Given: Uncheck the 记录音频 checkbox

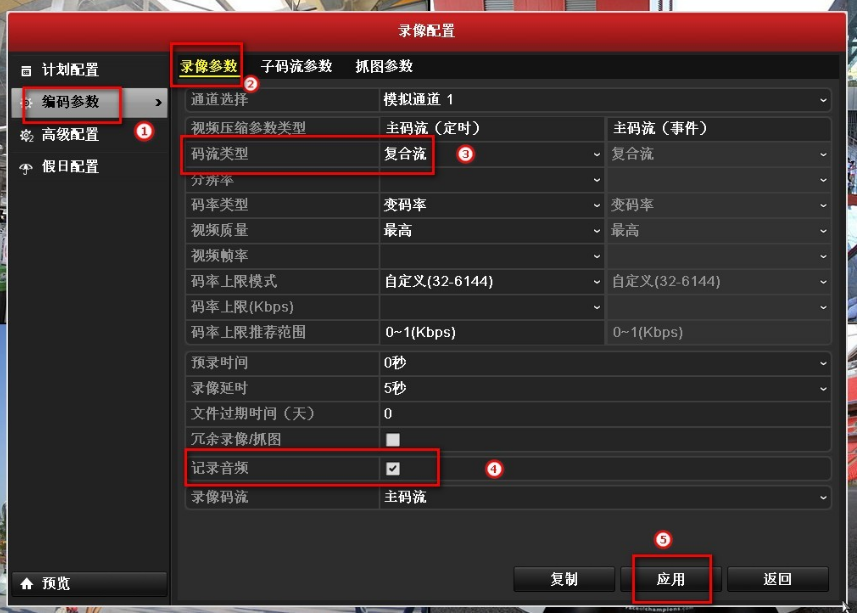Looking at the screenshot, I should (x=392, y=469).
